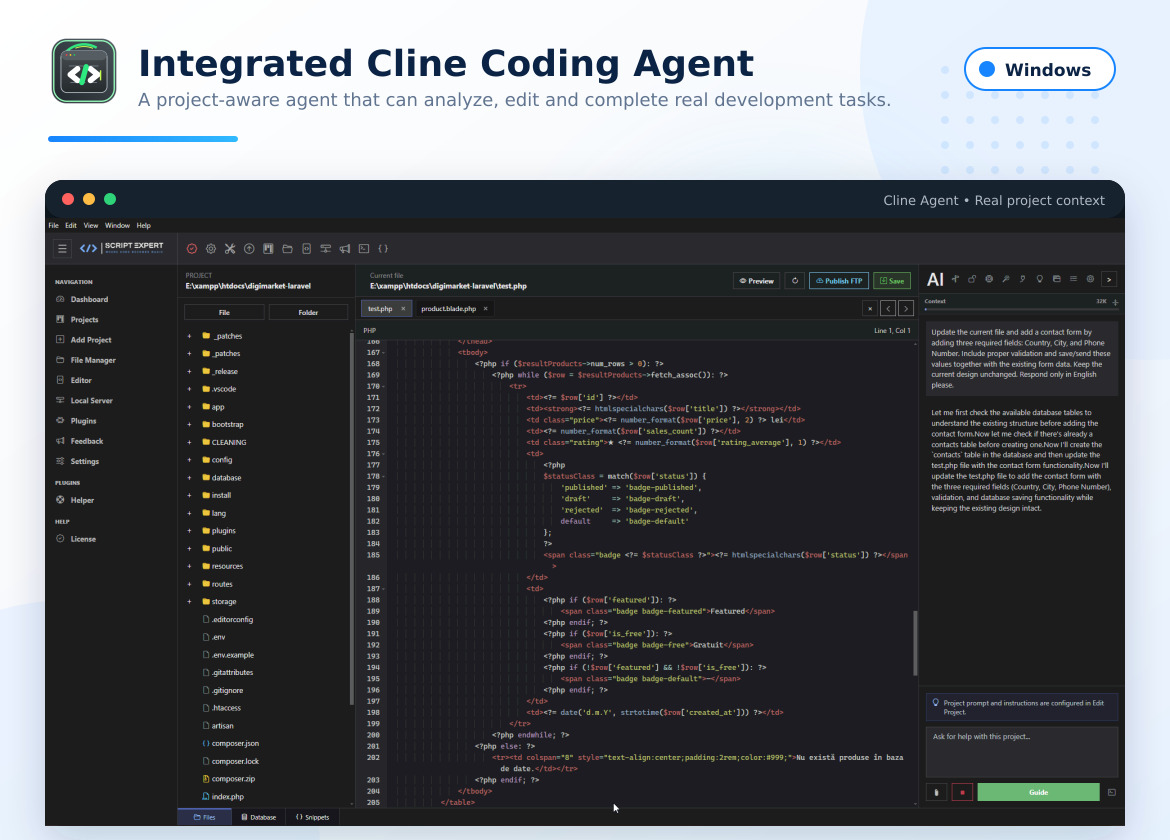Image resolution: width=1170 pixels, height=840 pixels.
Task: Toggle the hamburger sidebar menu button
Action: tap(63, 248)
